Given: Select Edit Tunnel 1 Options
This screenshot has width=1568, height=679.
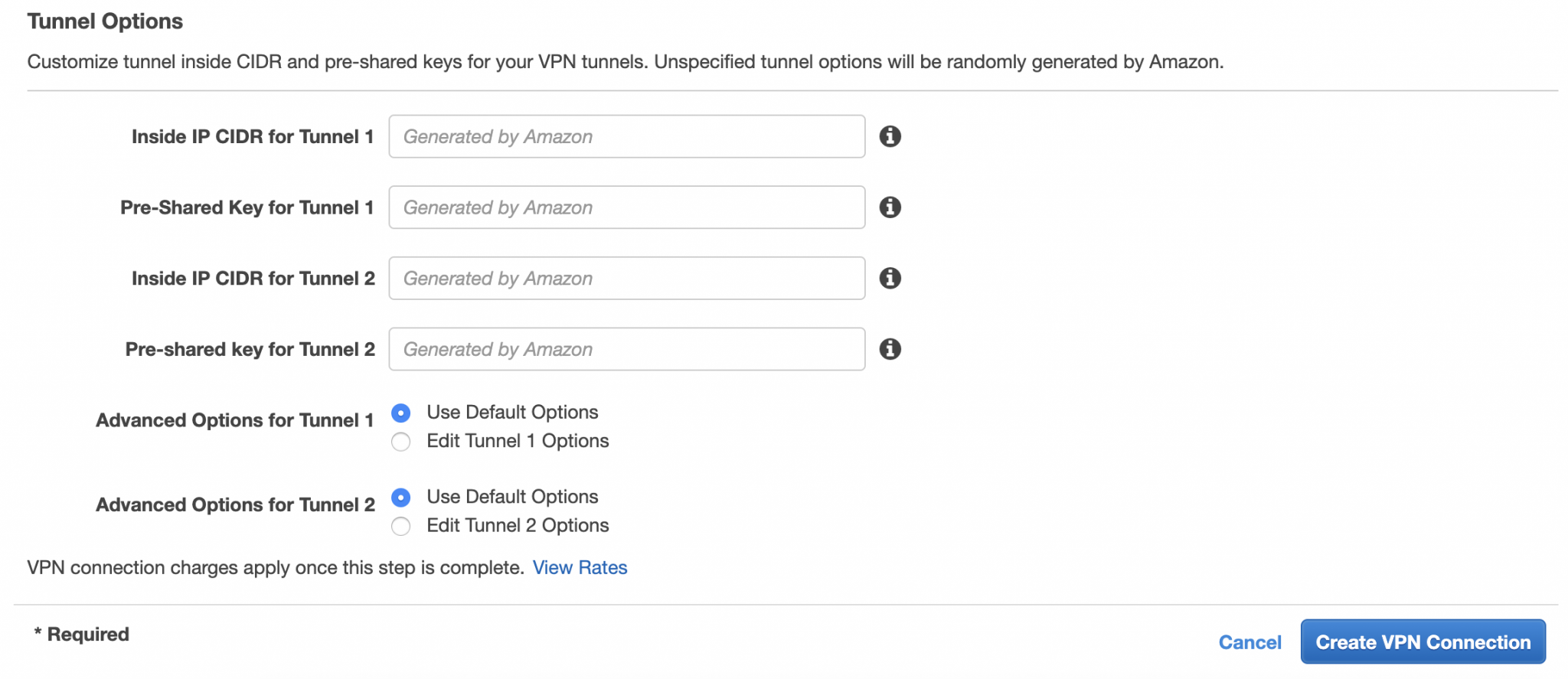Looking at the screenshot, I should 400,441.
